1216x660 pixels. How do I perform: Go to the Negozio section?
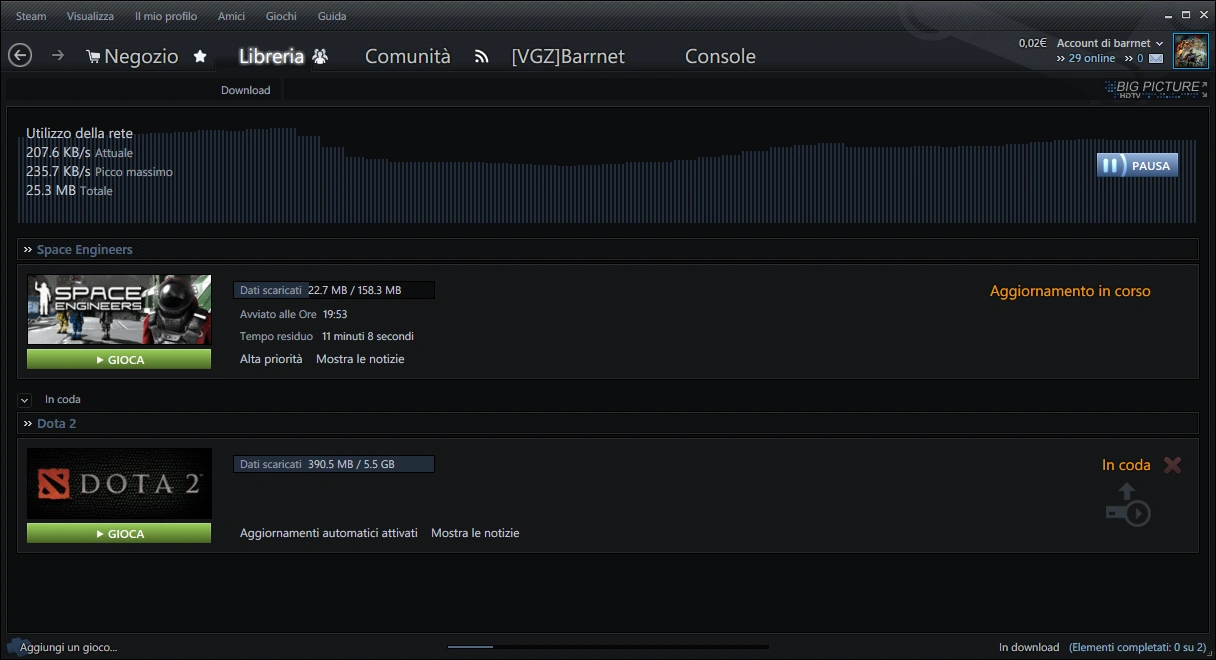(141, 57)
